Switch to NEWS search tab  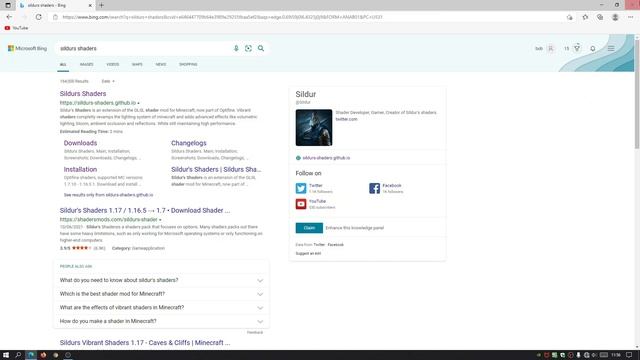pos(161,64)
